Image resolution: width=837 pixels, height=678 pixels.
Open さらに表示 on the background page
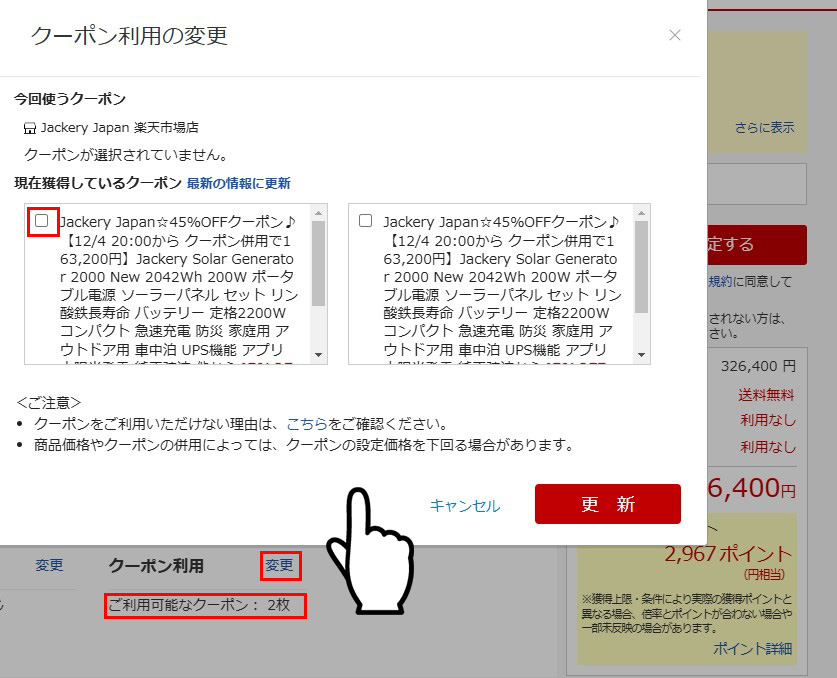point(764,128)
